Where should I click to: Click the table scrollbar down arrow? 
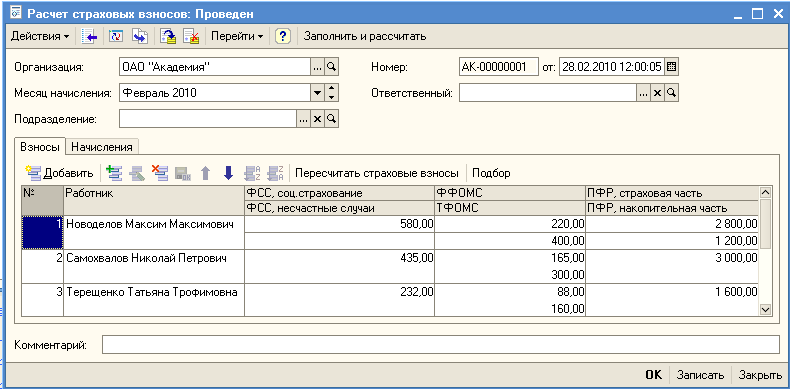pos(765,309)
